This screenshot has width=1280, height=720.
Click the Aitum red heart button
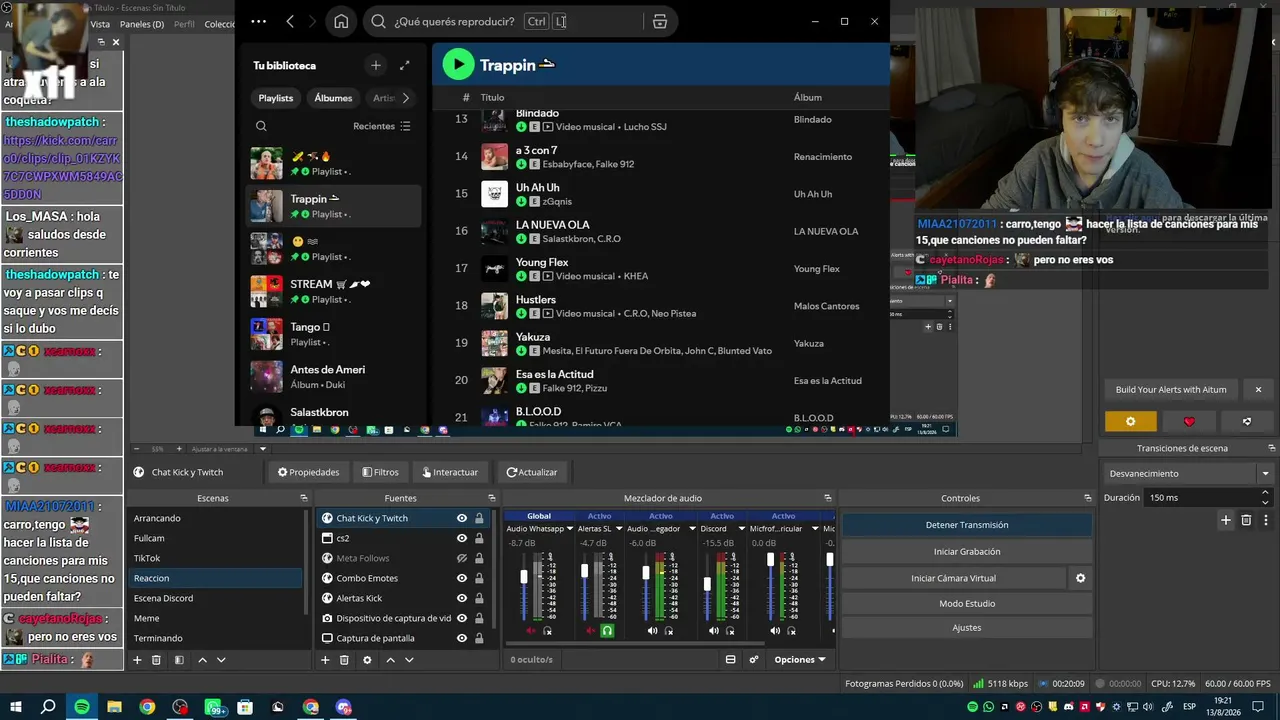(1189, 422)
